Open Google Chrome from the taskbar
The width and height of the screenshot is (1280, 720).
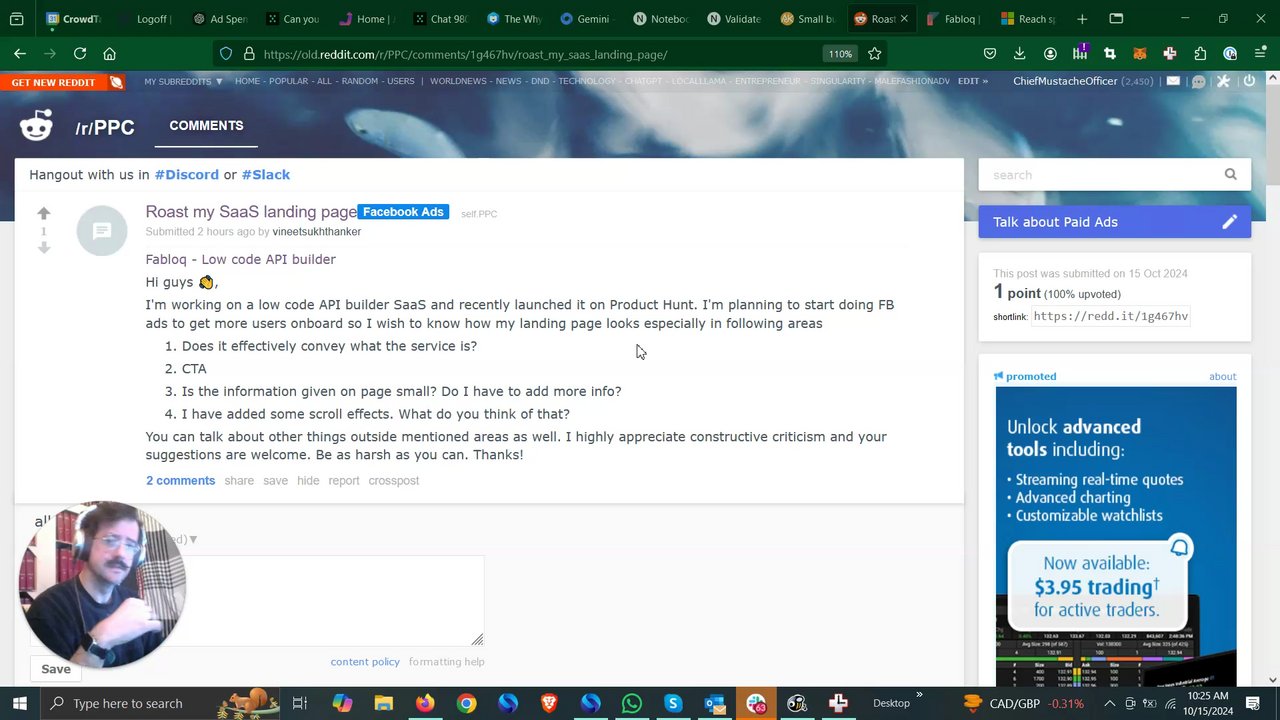point(467,703)
